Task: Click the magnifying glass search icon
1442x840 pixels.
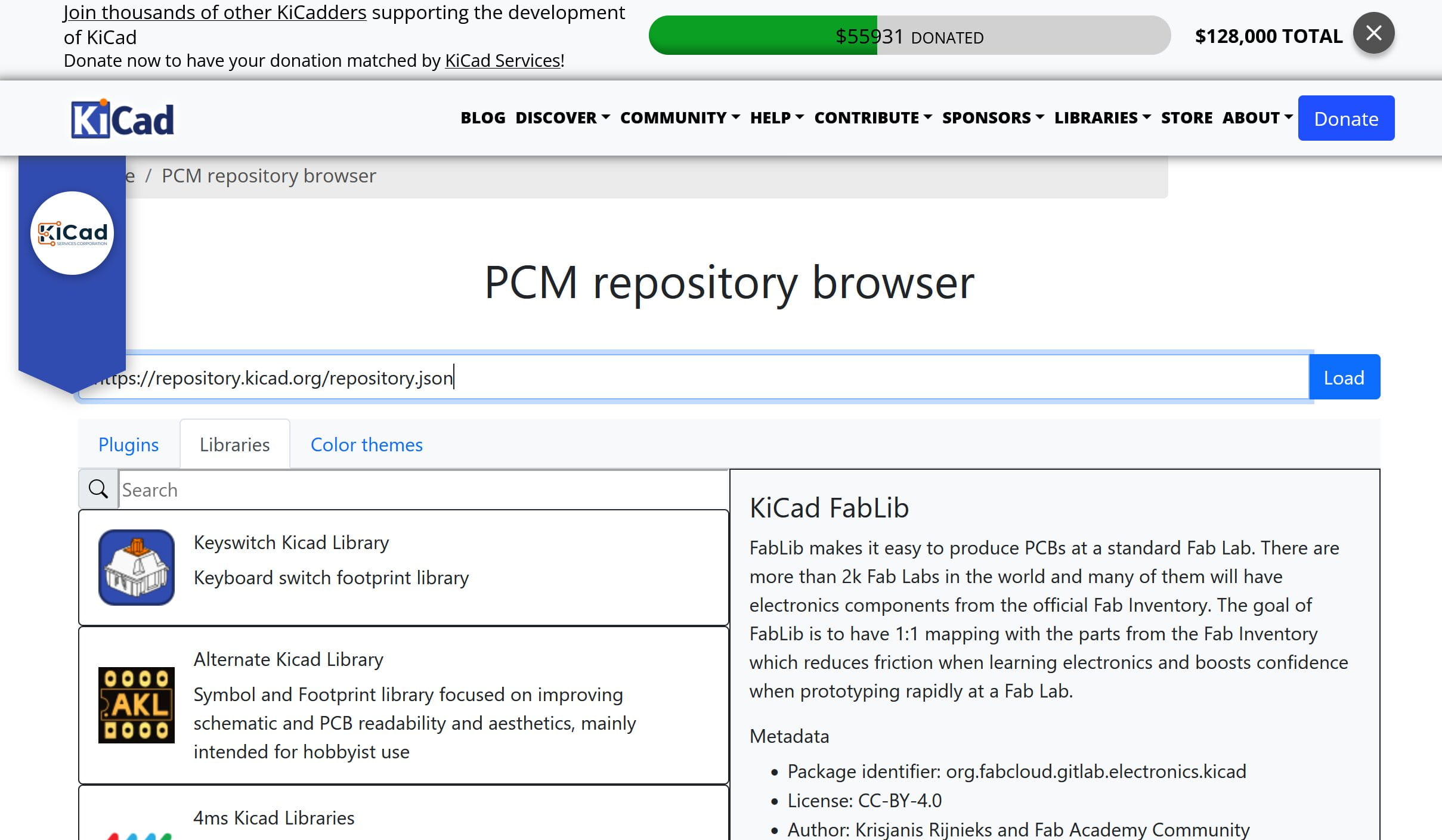Action: (98, 489)
